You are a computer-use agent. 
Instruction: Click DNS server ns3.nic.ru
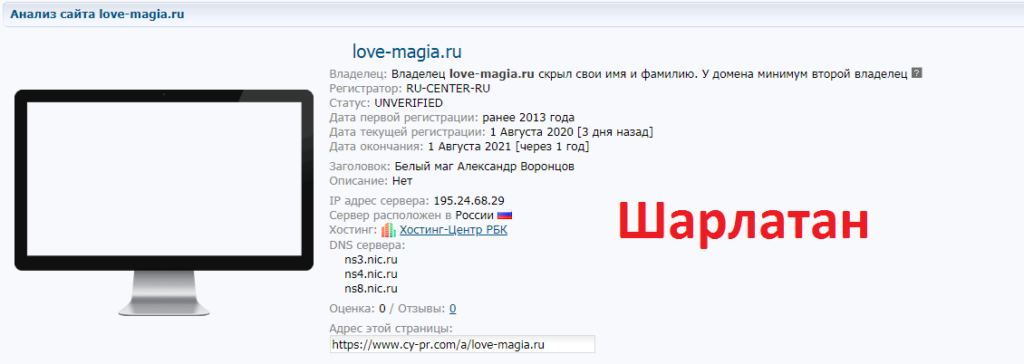[x=371, y=259]
